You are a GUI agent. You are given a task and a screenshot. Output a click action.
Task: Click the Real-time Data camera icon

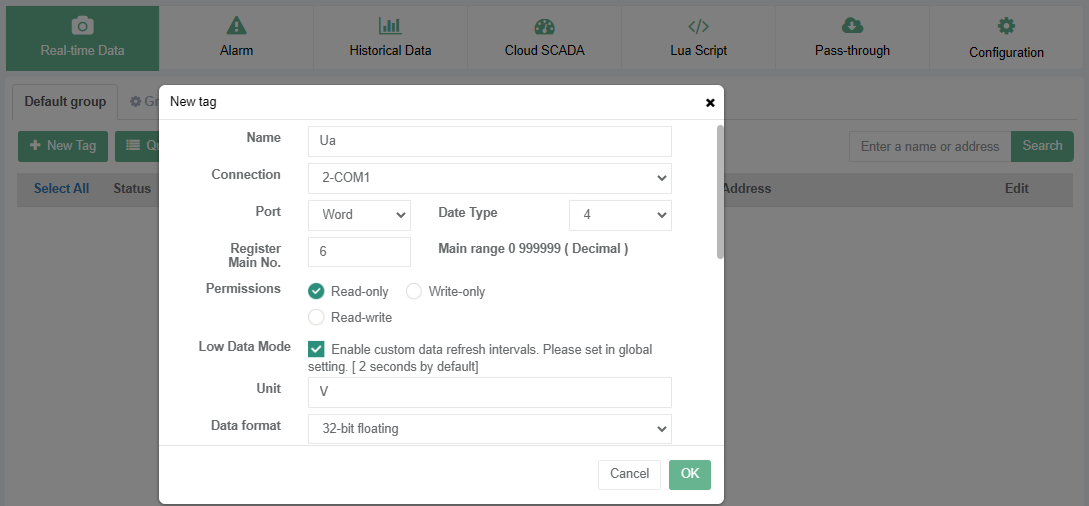click(x=82, y=26)
